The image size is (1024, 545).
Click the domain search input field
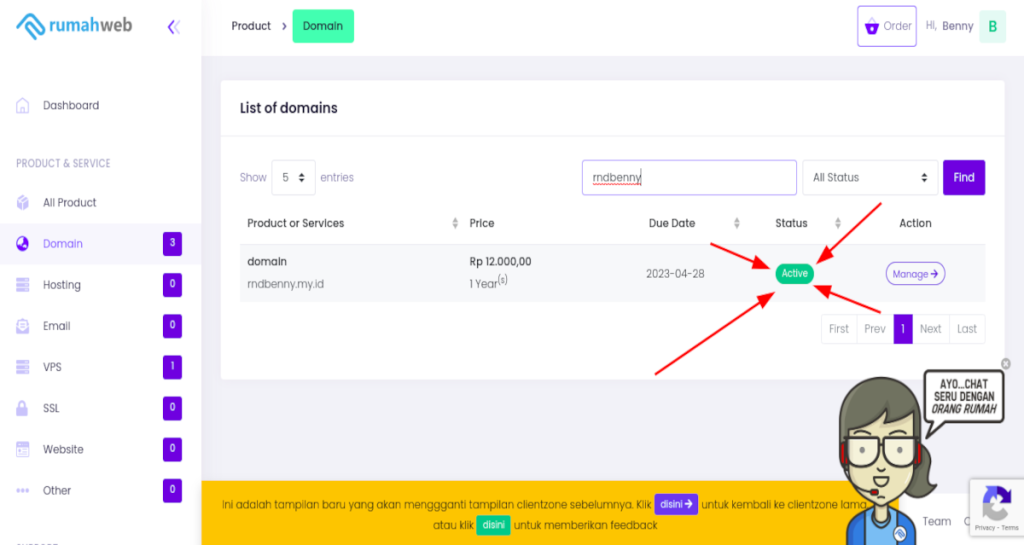(689, 178)
